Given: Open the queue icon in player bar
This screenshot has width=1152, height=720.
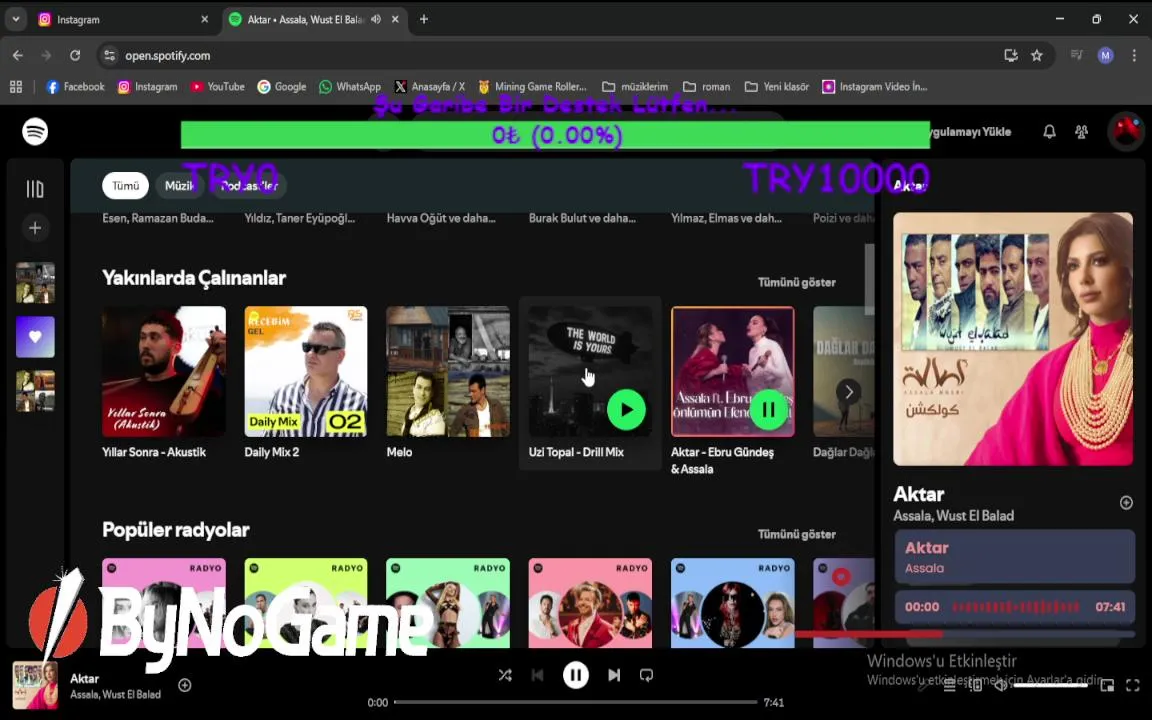Looking at the screenshot, I should coord(949,685).
